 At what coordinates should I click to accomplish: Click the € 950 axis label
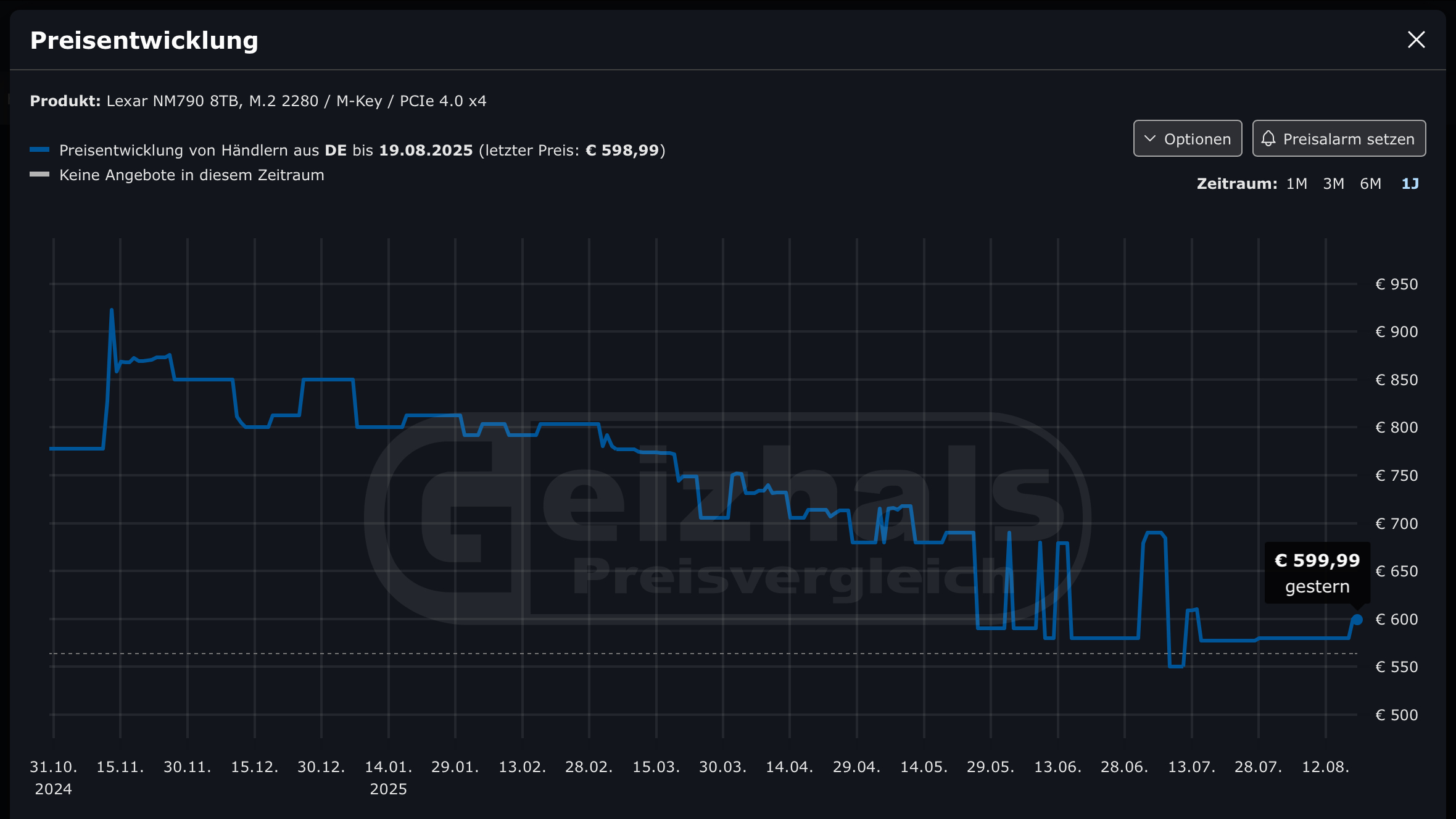1396,285
